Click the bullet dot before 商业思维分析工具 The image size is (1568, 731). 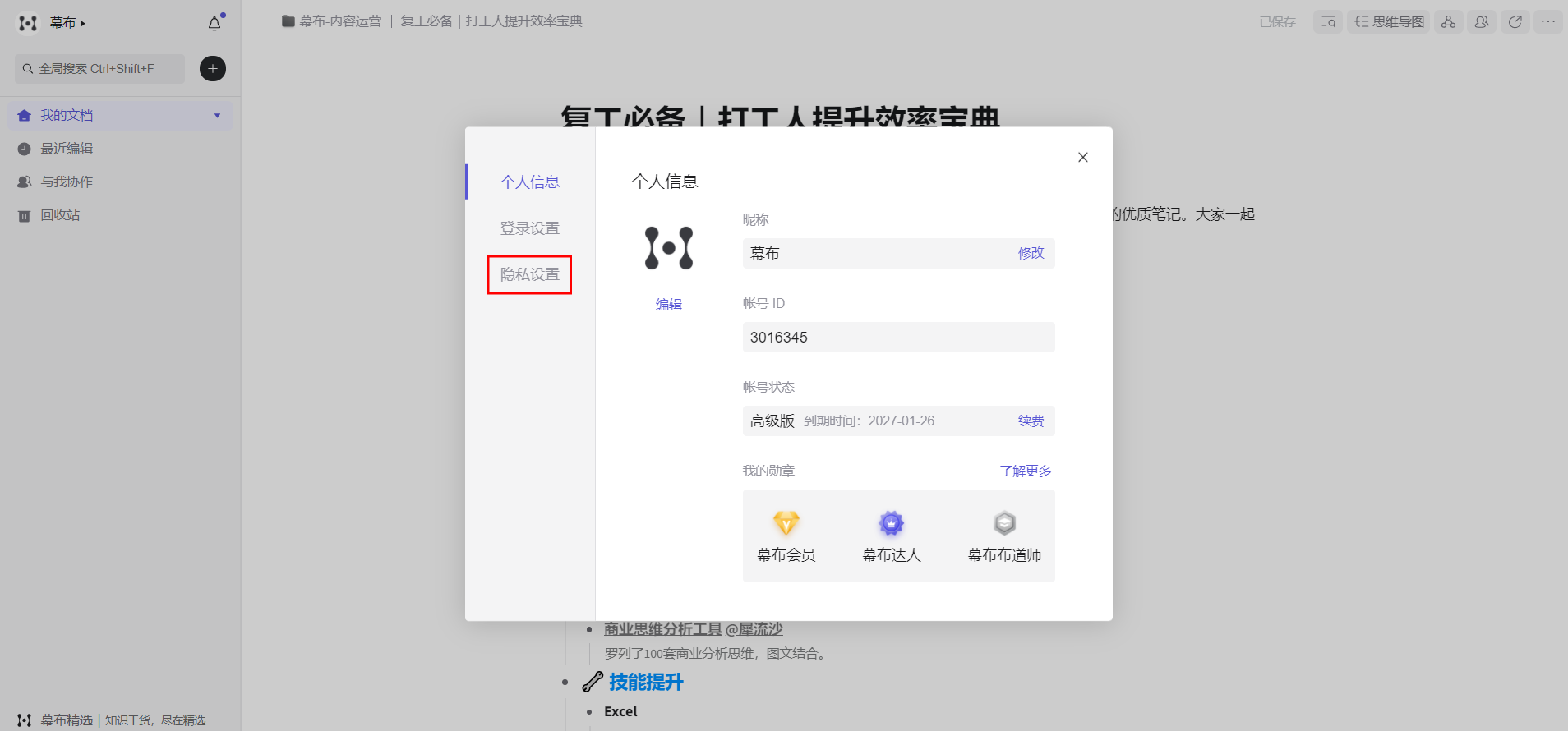[589, 630]
